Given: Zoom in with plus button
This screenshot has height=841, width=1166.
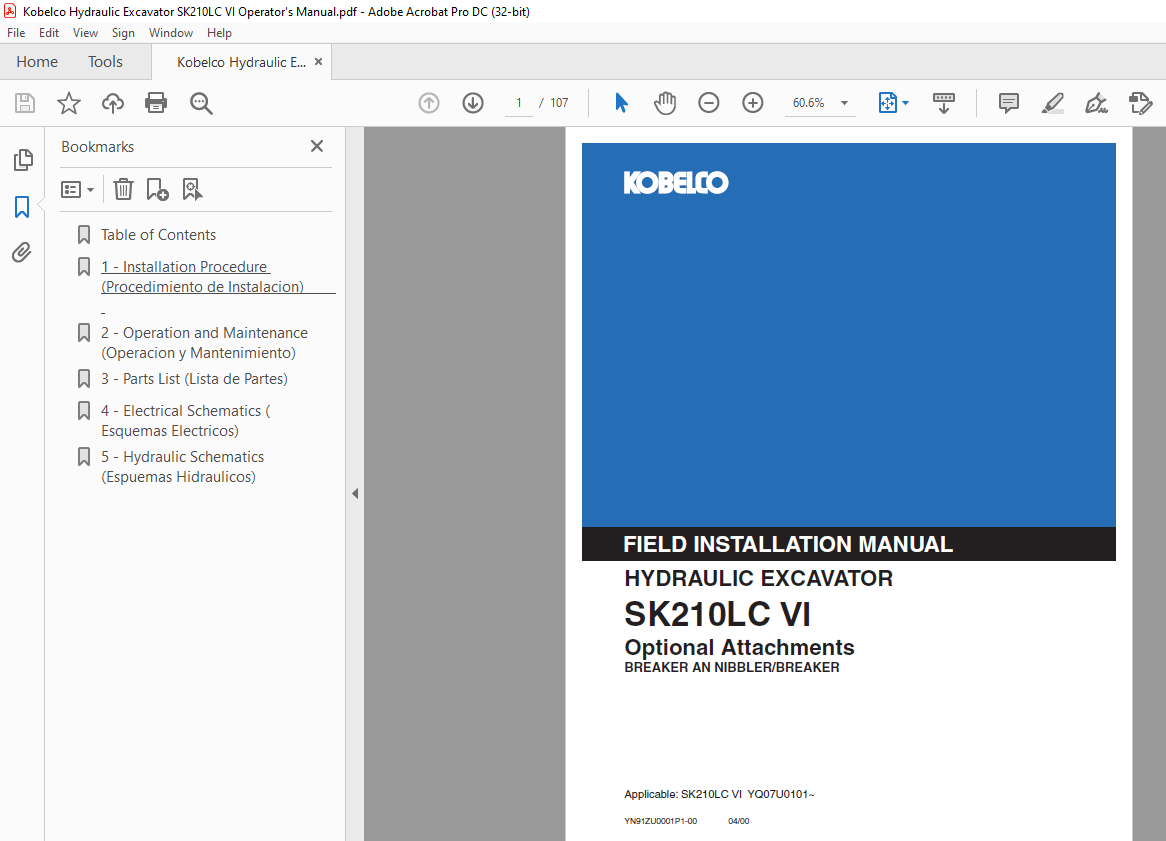Looking at the screenshot, I should pyautogui.click(x=753, y=103).
